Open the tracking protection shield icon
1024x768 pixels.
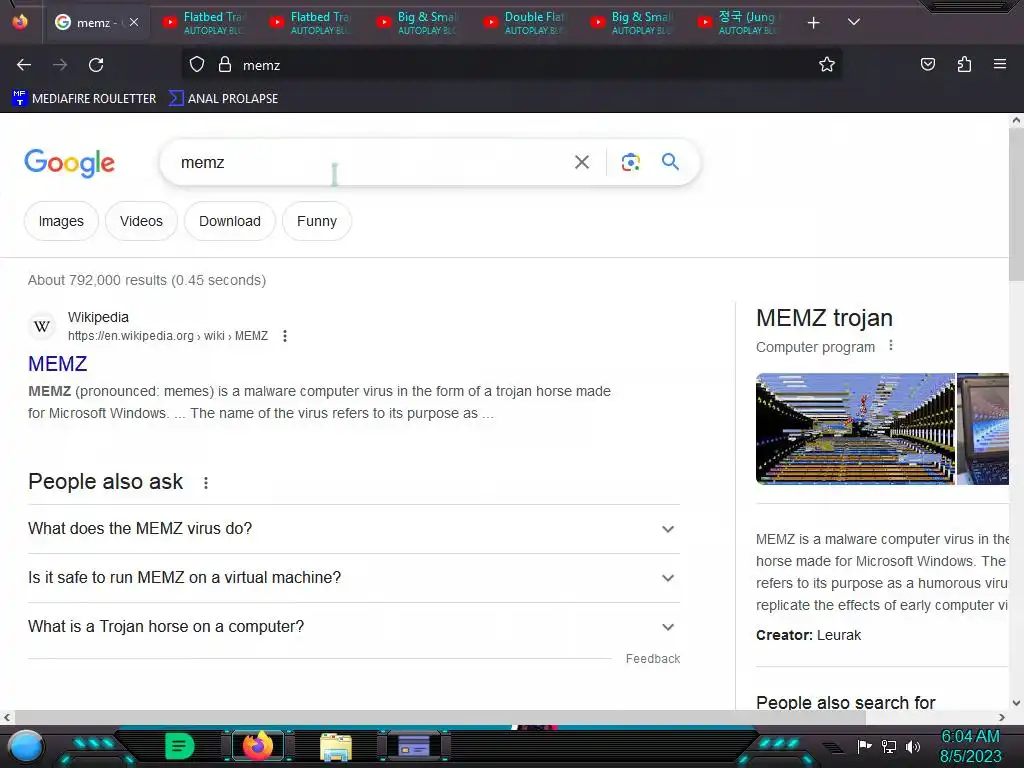click(x=197, y=65)
